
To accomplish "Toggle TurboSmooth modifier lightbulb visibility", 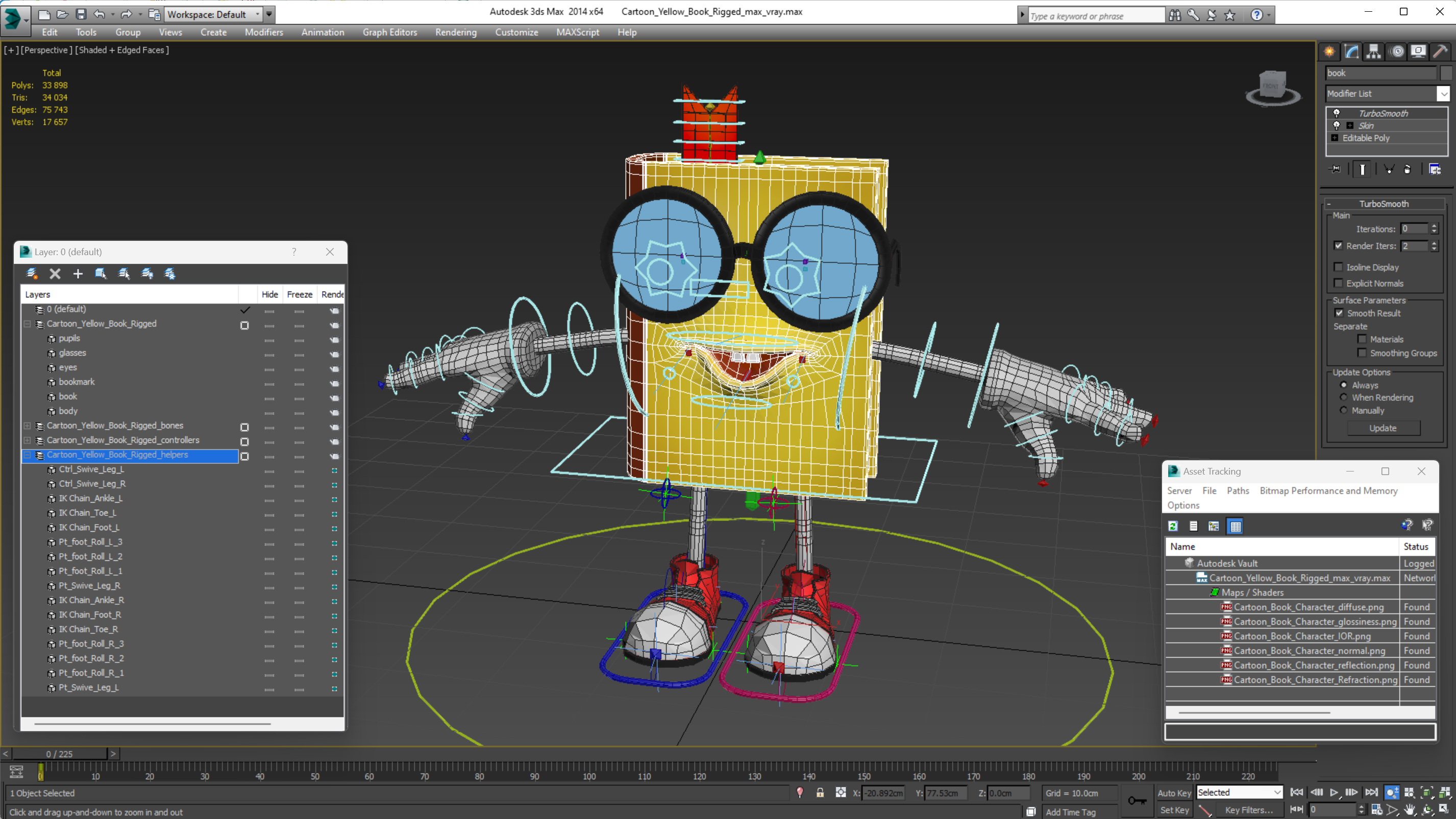I will pyautogui.click(x=1336, y=113).
